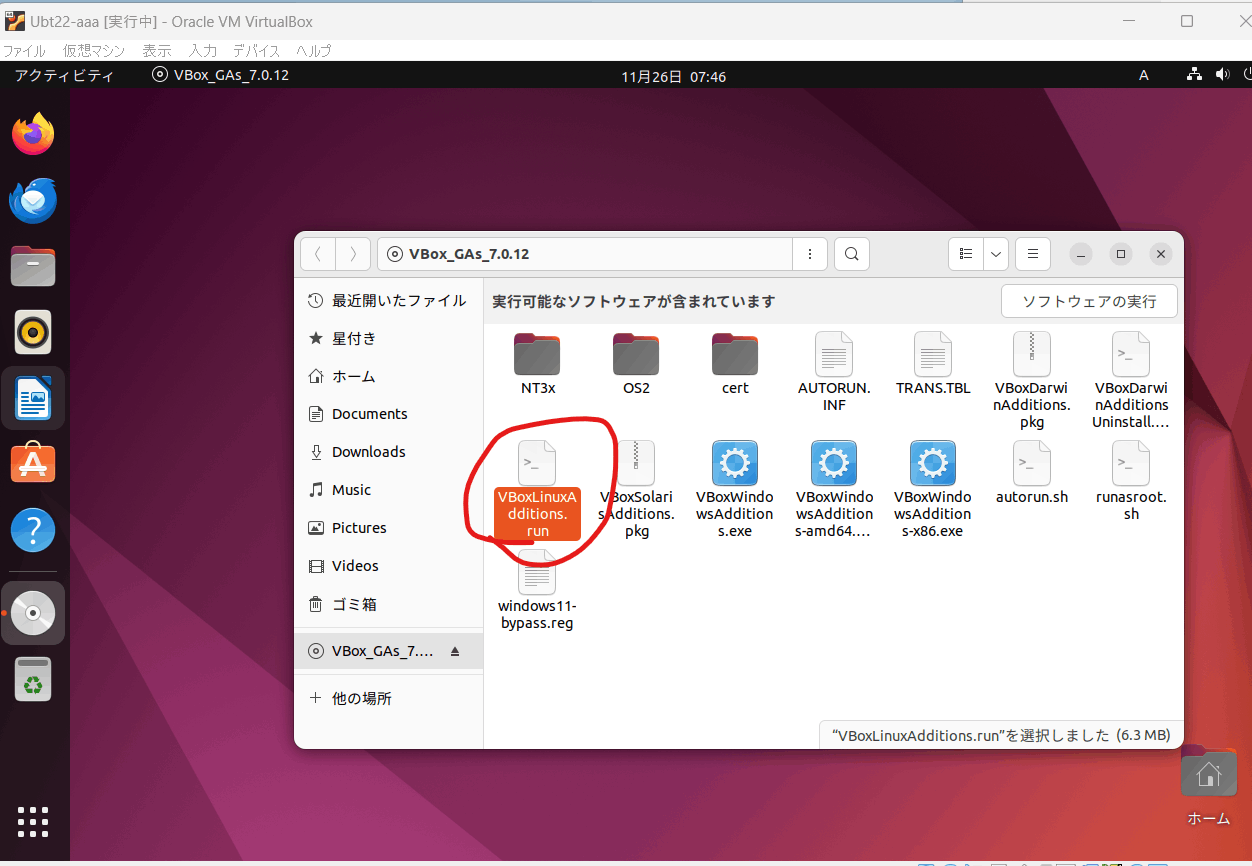Select VBoxSolarisAdditions.pkg archive icon
Image resolution: width=1252 pixels, height=866 pixels.
(x=636, y=463)
